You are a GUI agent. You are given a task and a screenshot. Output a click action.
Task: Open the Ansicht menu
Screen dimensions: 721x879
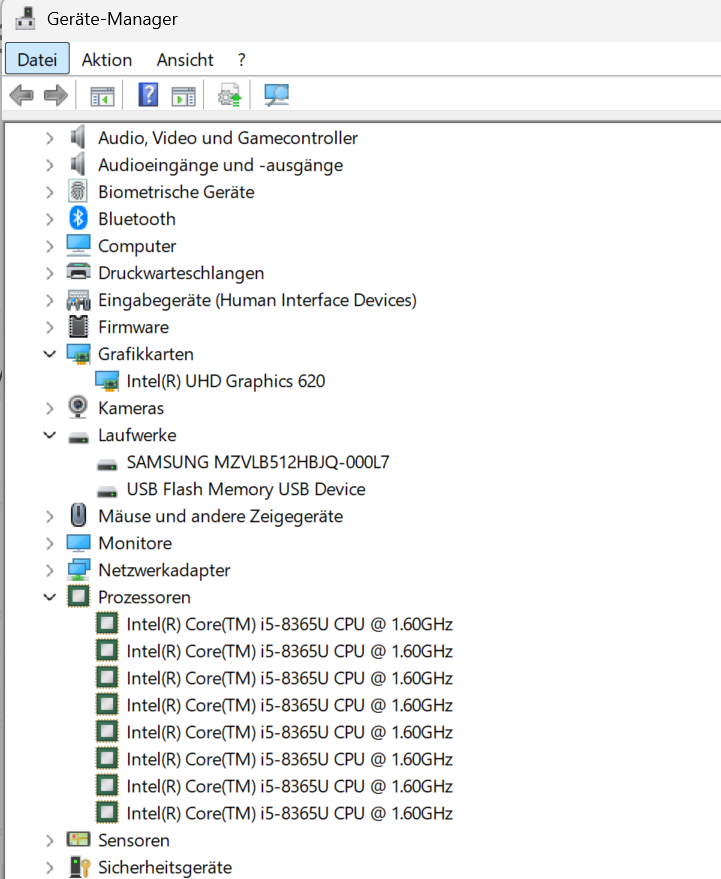click(x=185, y=59)
